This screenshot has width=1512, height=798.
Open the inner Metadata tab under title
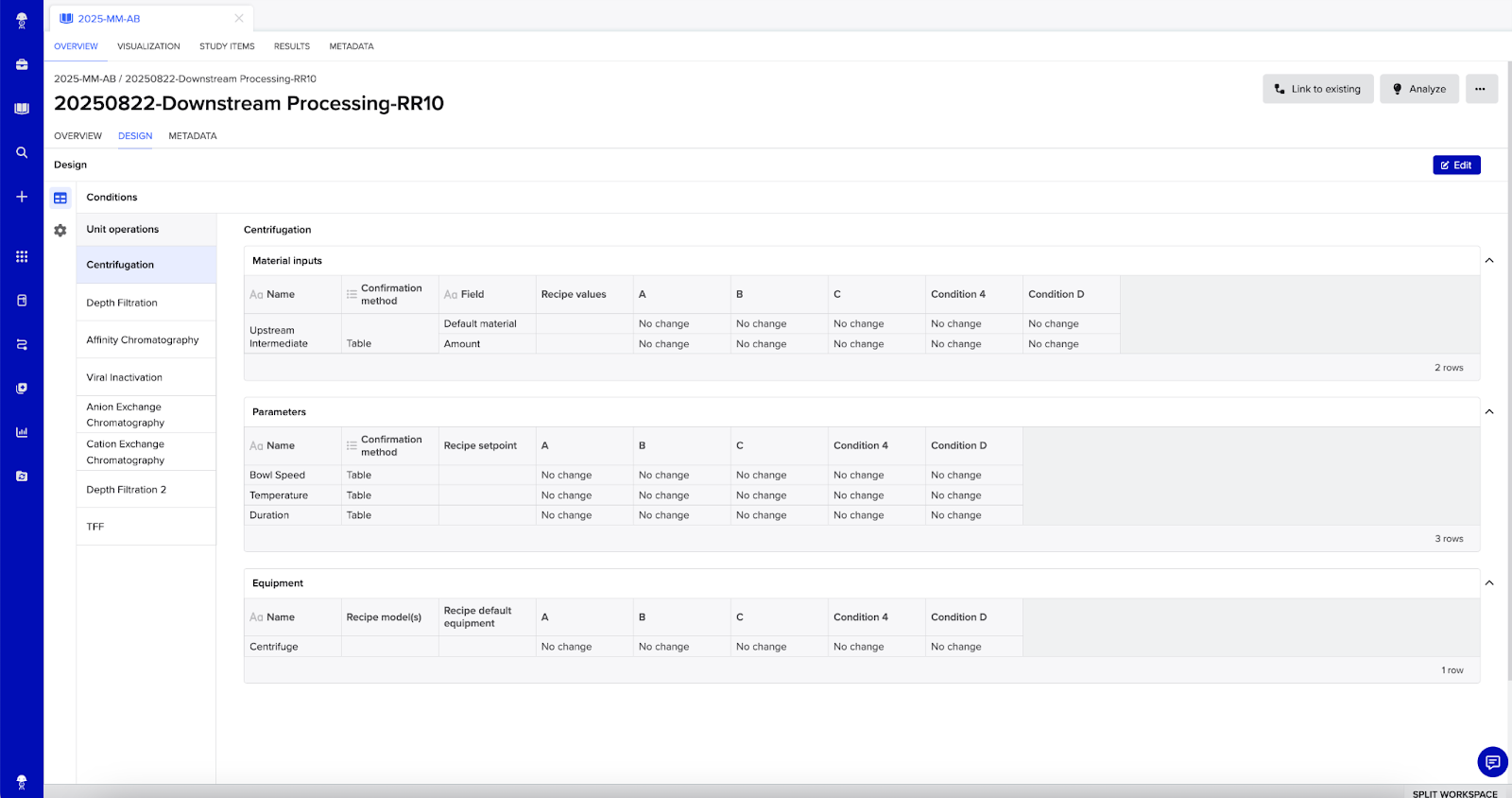(x=193, y=136)
